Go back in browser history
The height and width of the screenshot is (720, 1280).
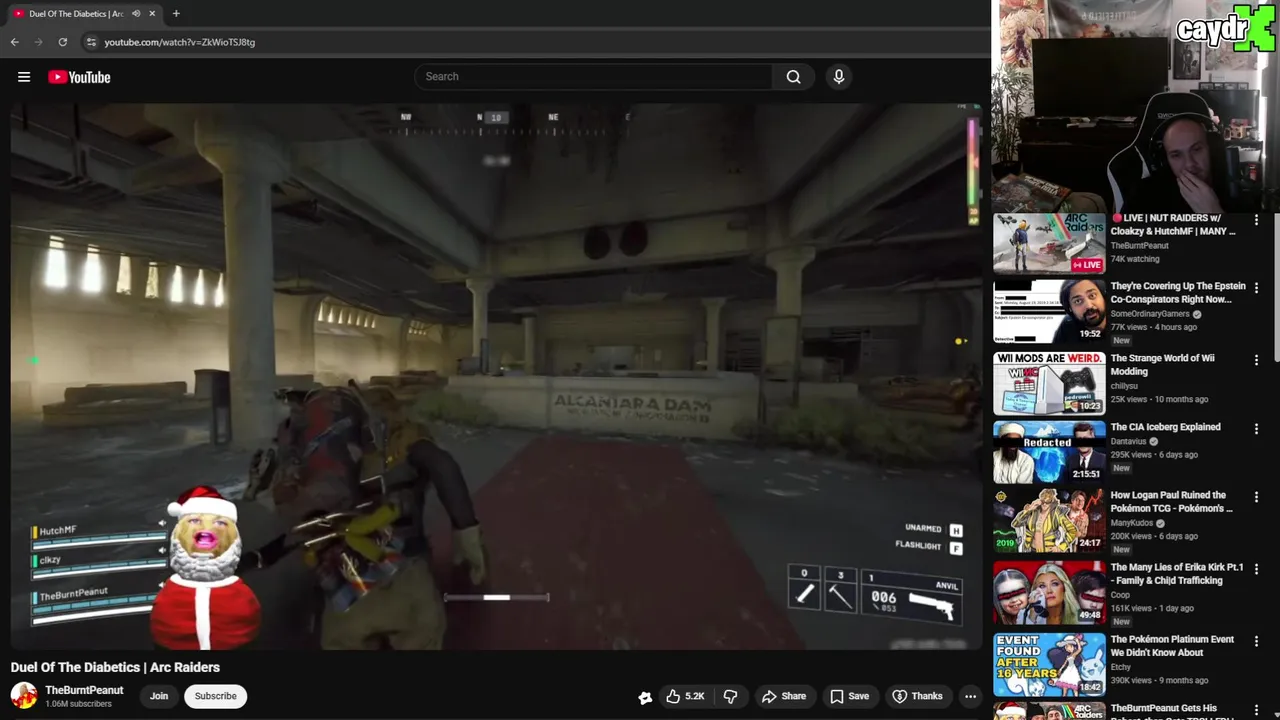14,42
